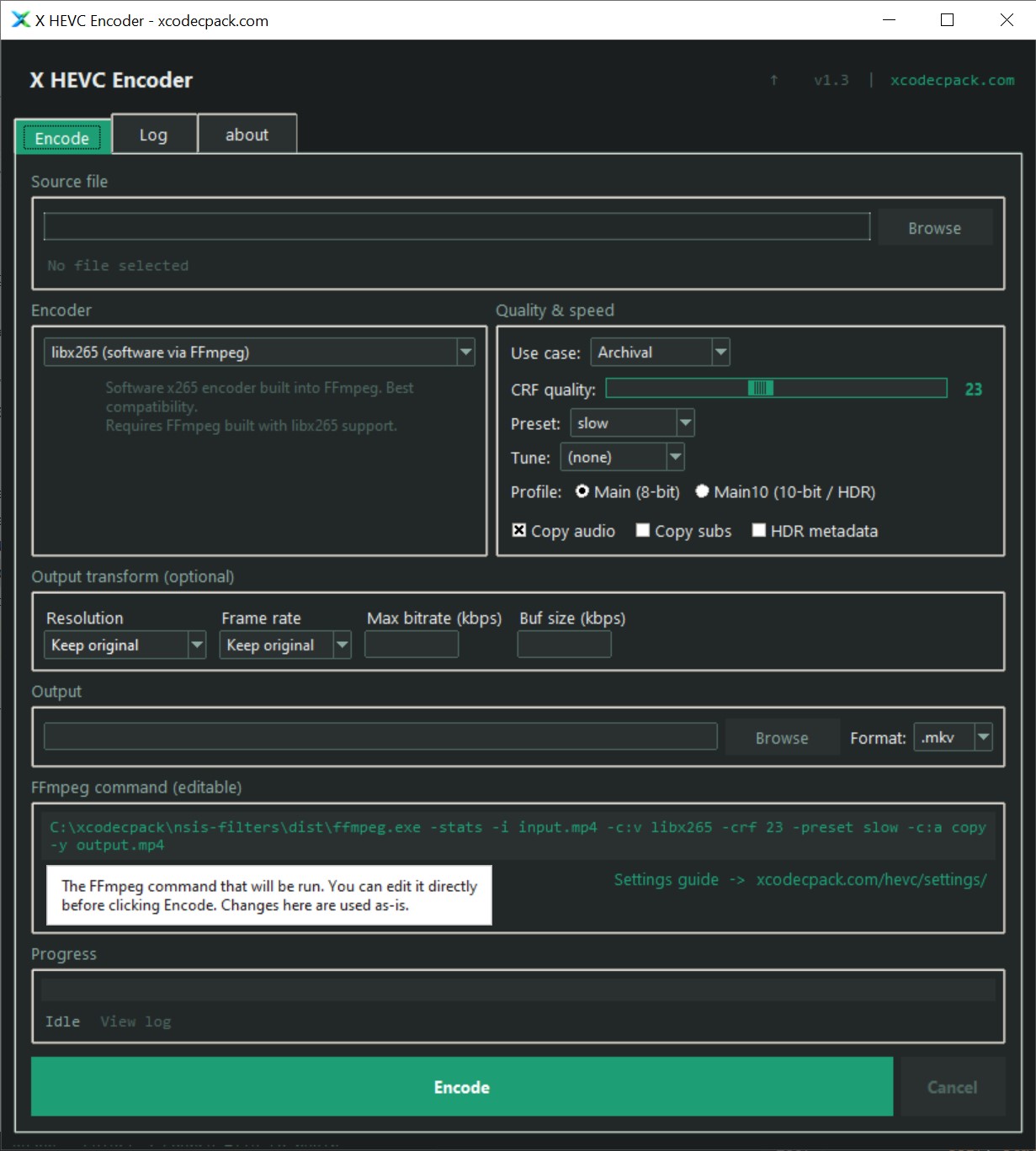Screen dimensions: 1036x1151
Task: Click the CRF value 23
Action: coord(974,389)
